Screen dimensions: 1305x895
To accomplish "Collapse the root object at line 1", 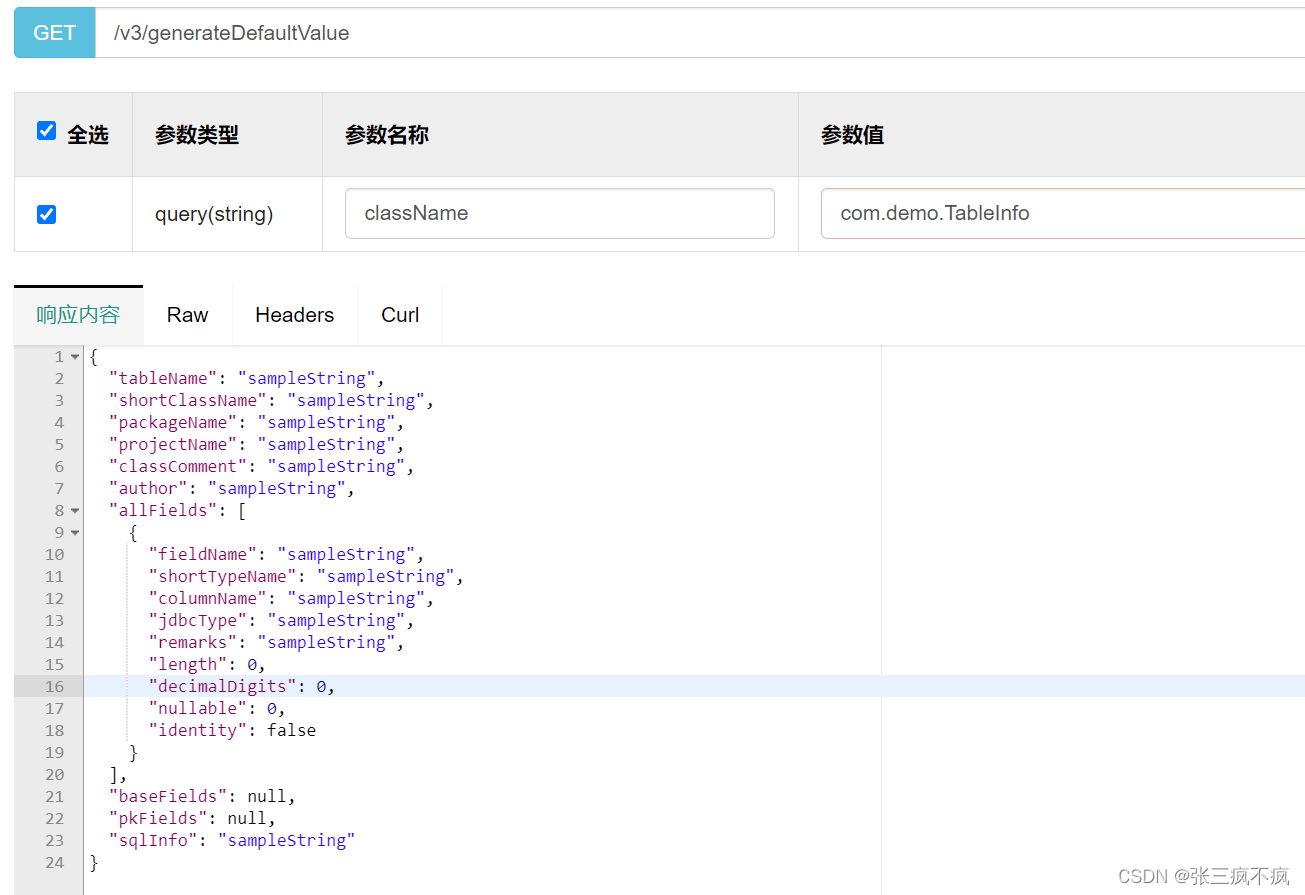I will tap(75, 357).
